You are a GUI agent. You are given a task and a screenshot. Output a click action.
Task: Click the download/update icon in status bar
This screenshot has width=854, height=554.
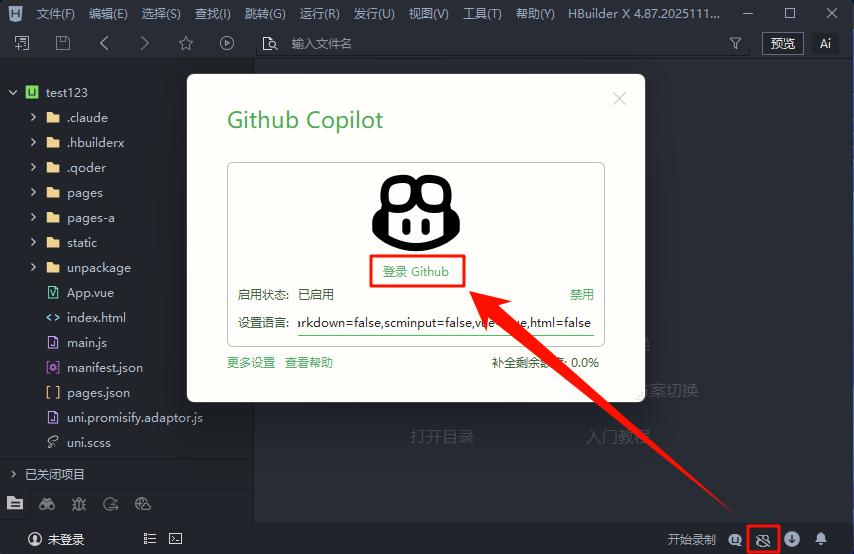pos(792,539)
